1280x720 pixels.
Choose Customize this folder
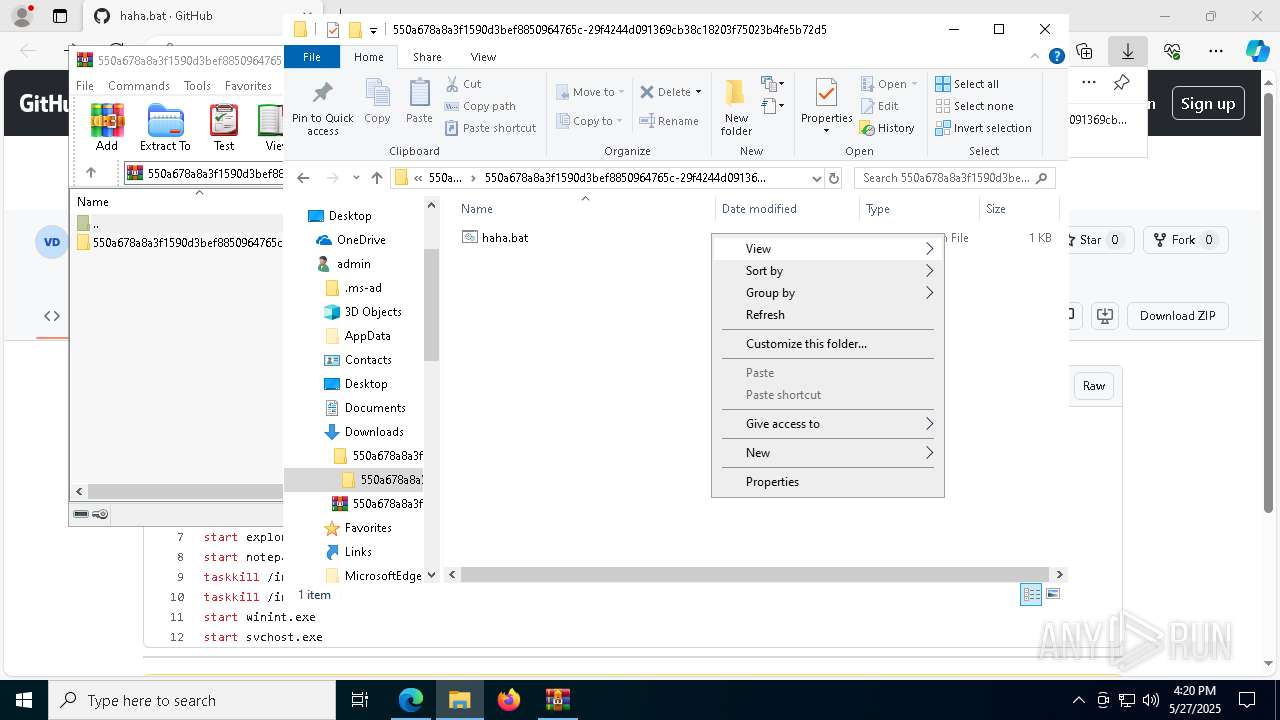pyautogui.click(x=827, y=344)
